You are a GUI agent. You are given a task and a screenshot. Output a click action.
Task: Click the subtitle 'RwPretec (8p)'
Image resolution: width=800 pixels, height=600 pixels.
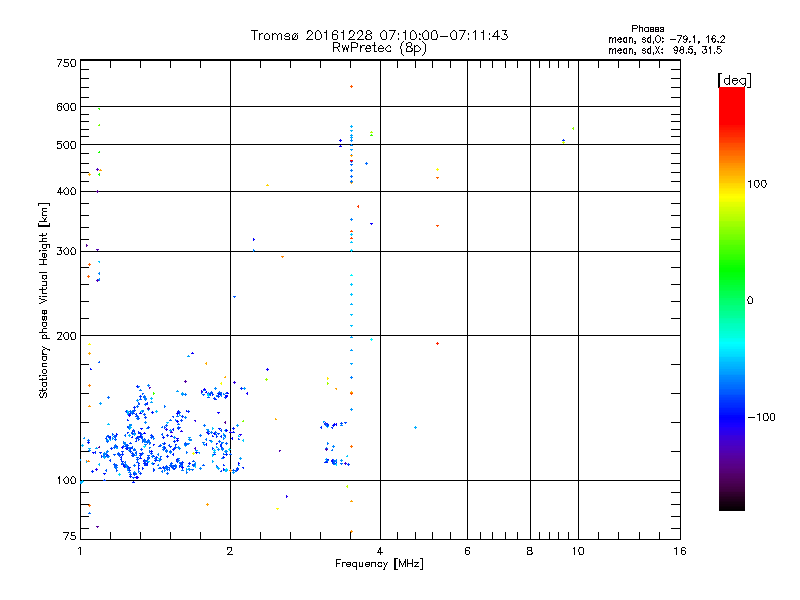[379, 48]
